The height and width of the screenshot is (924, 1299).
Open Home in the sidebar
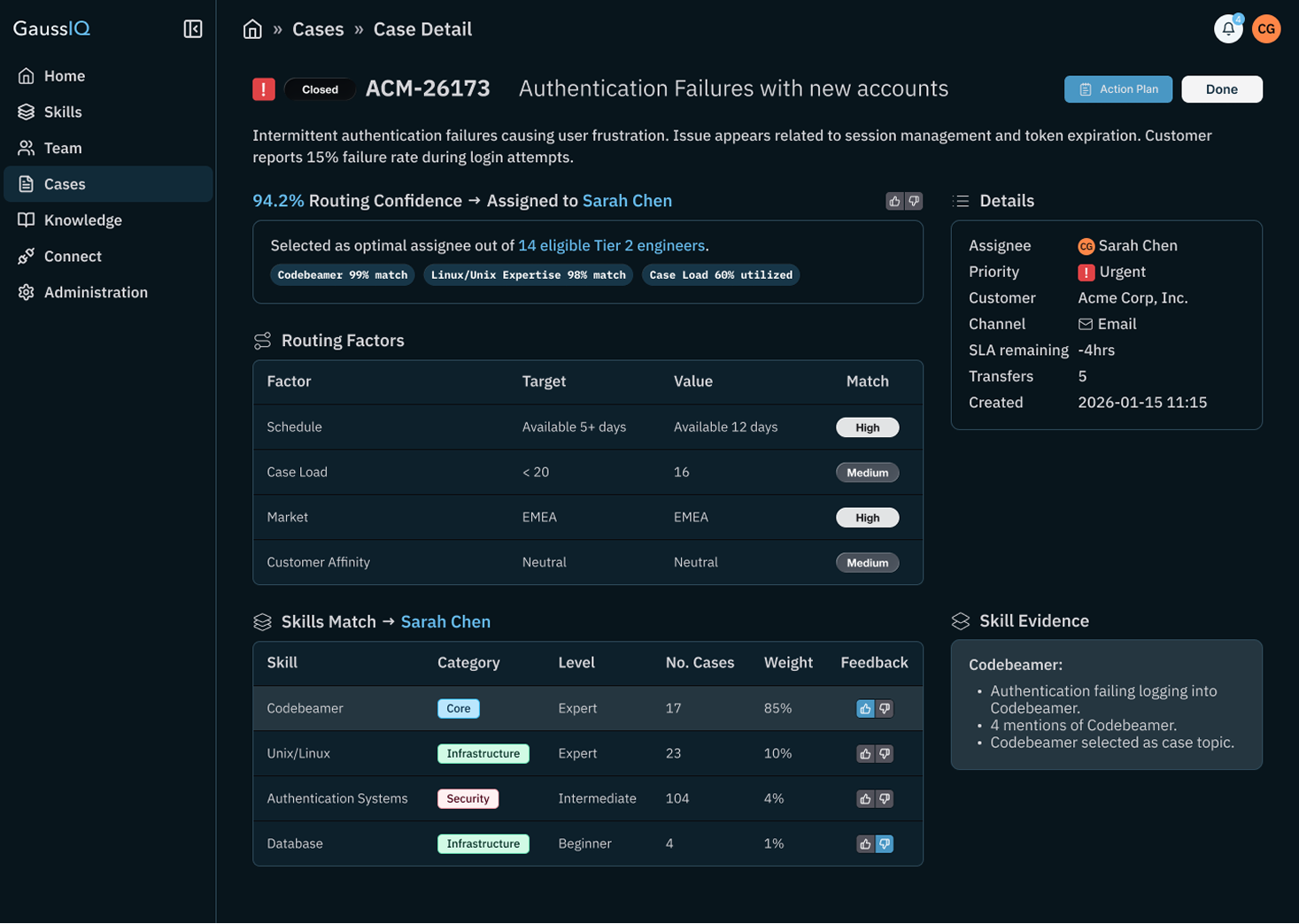(x=108, y=76)
